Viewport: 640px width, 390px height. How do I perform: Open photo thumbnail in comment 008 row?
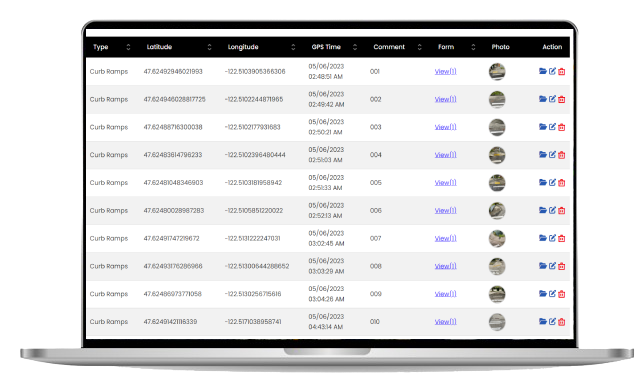click(497, 266)
